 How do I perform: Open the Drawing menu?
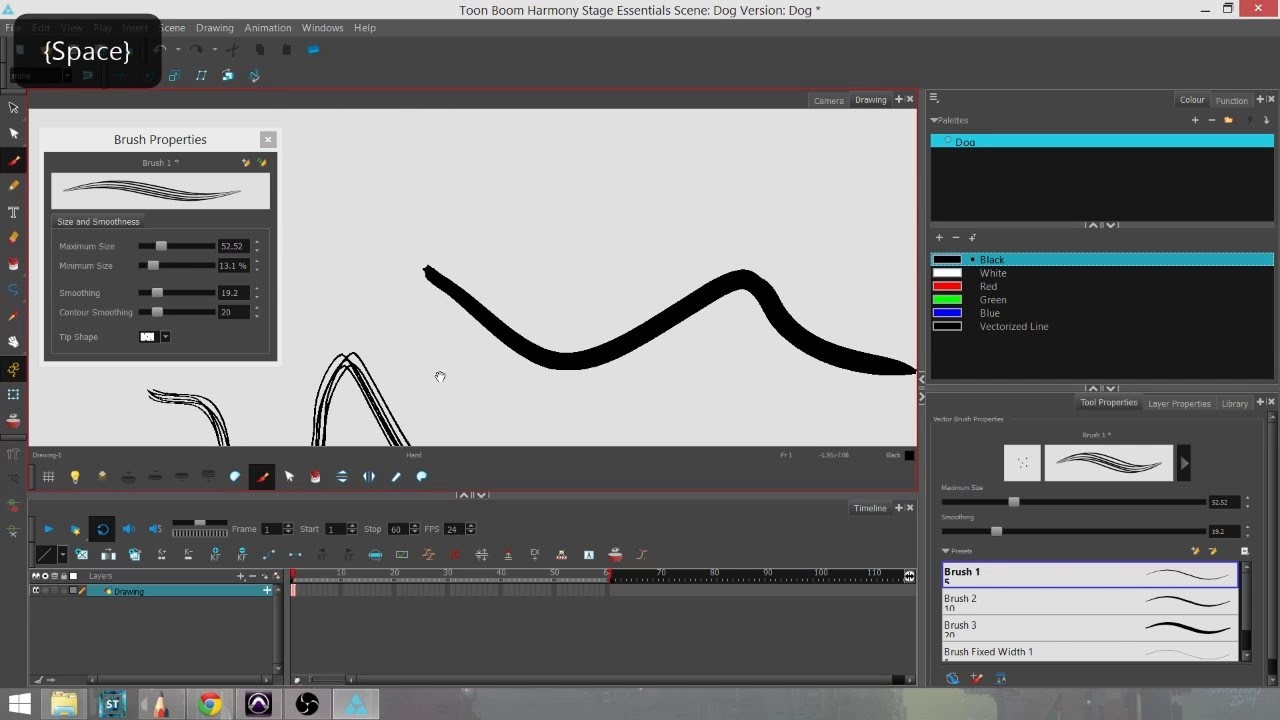pos(214,28)
